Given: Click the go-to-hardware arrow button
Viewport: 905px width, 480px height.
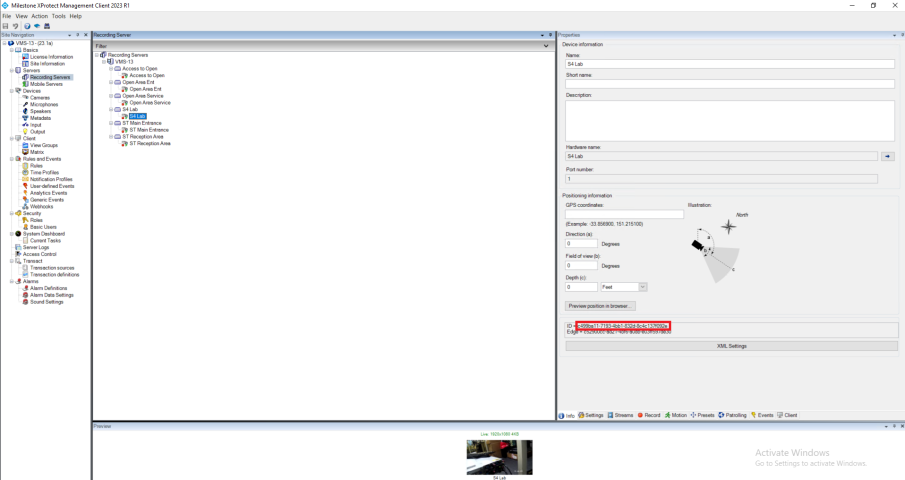Looking at the screenshot, I should coord(887,156).
